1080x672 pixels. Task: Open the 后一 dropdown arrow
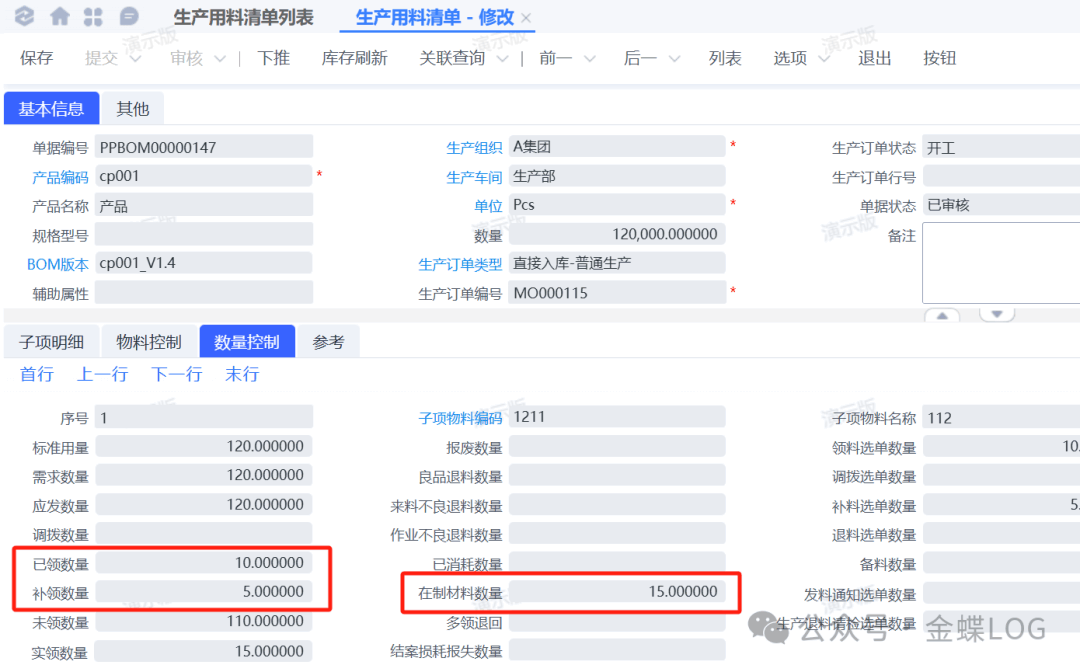pos(674,59)
